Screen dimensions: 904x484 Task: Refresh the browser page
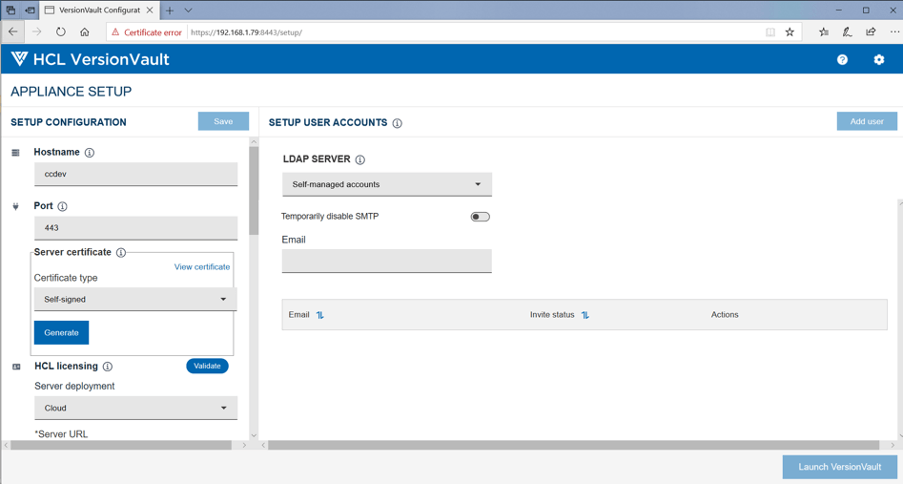point(61,32)
